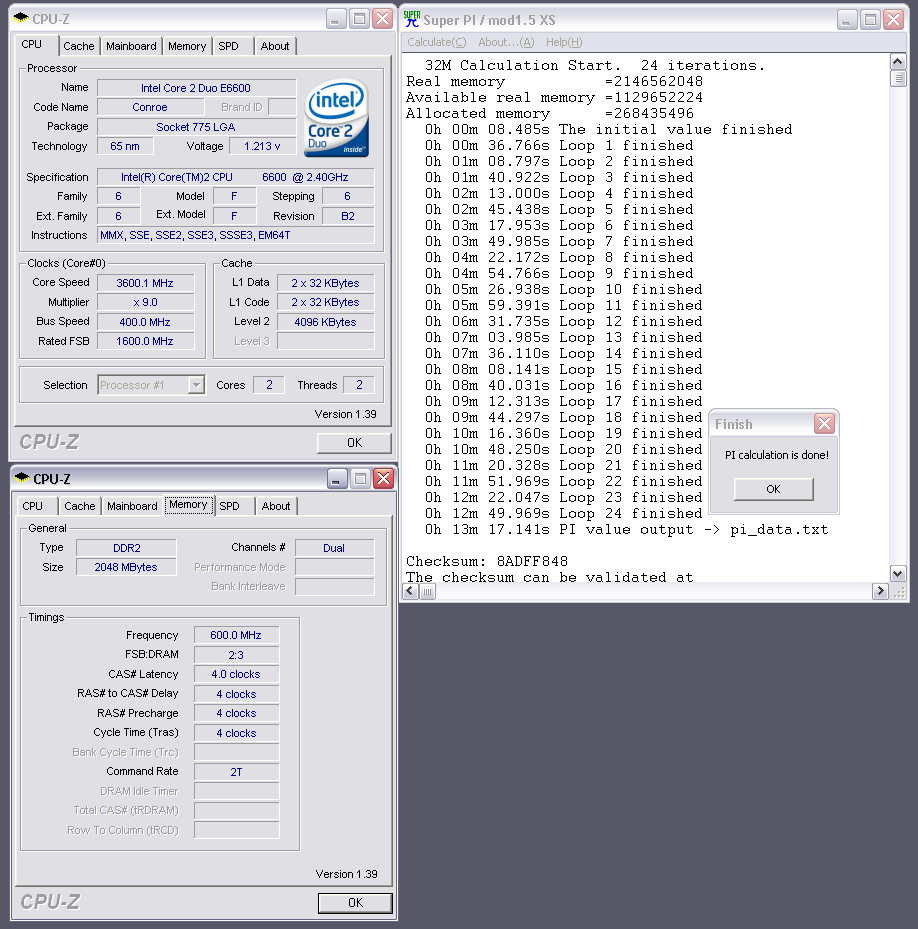
Task: Open the About menu in Super PI
Action: (506, 42)
